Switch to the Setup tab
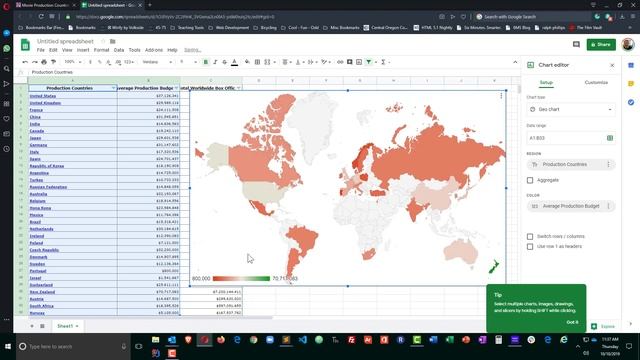Image resolution: width=640 pixels, height=360 pixels. [546, 82]
